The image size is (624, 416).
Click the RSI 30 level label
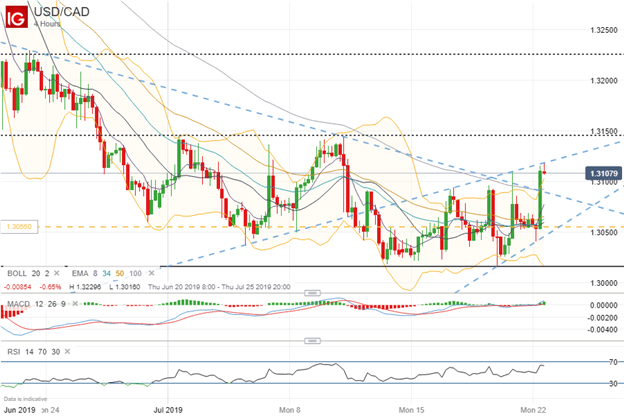pyautogui.click(x=613, y=384)
